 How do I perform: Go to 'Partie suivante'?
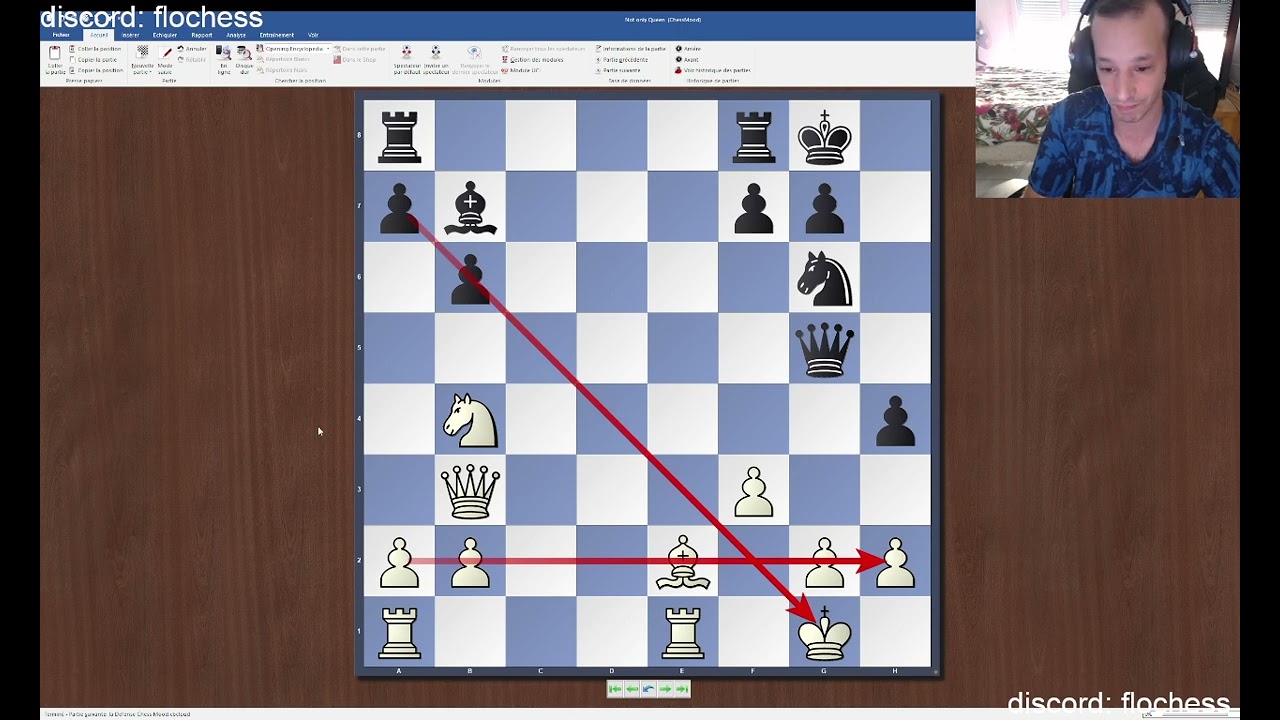(617, 70)
